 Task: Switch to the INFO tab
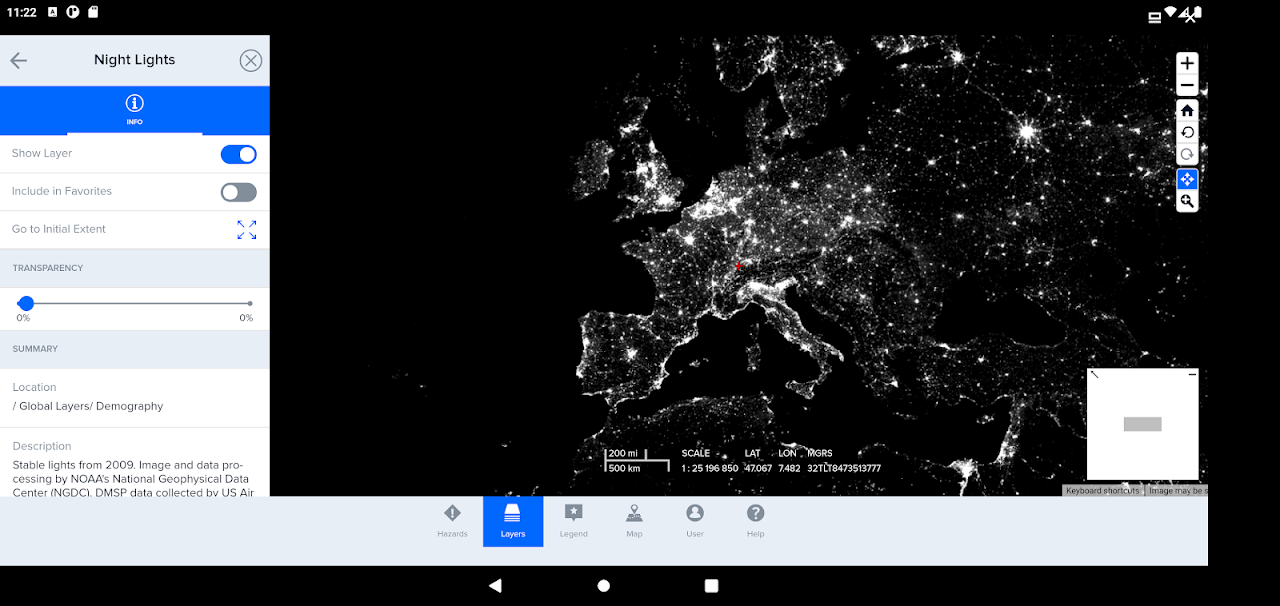(x=134, y=110)
